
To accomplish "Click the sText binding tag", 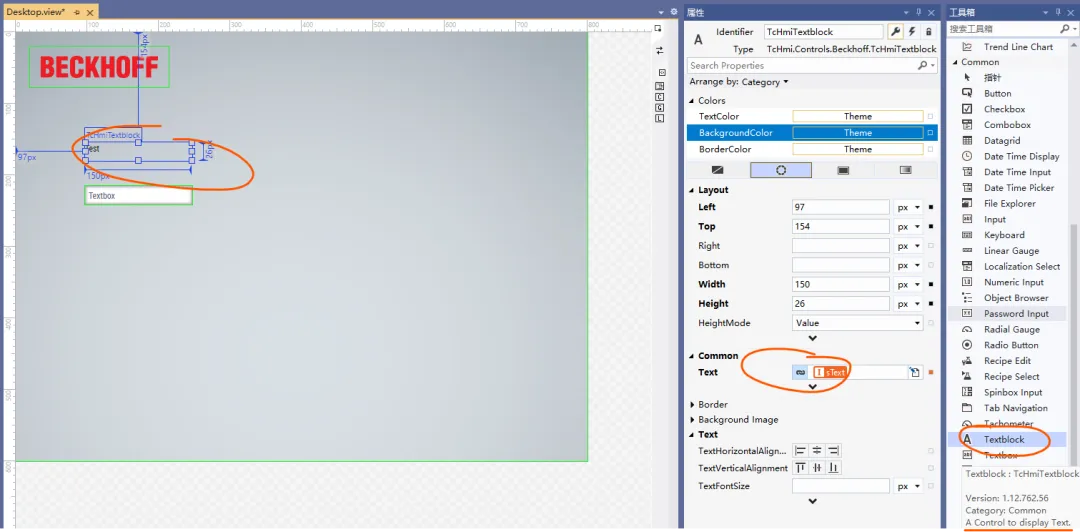I will [829, 372].
